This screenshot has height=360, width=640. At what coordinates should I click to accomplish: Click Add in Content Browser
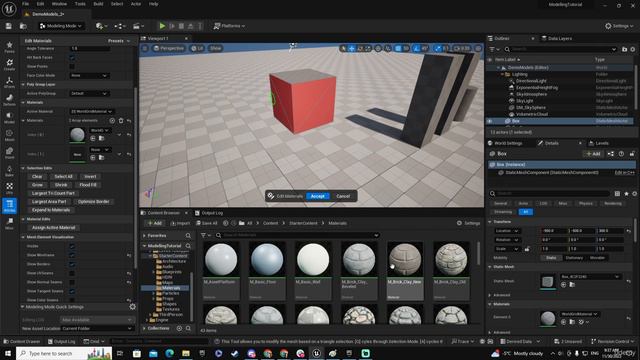coord(155,223)
